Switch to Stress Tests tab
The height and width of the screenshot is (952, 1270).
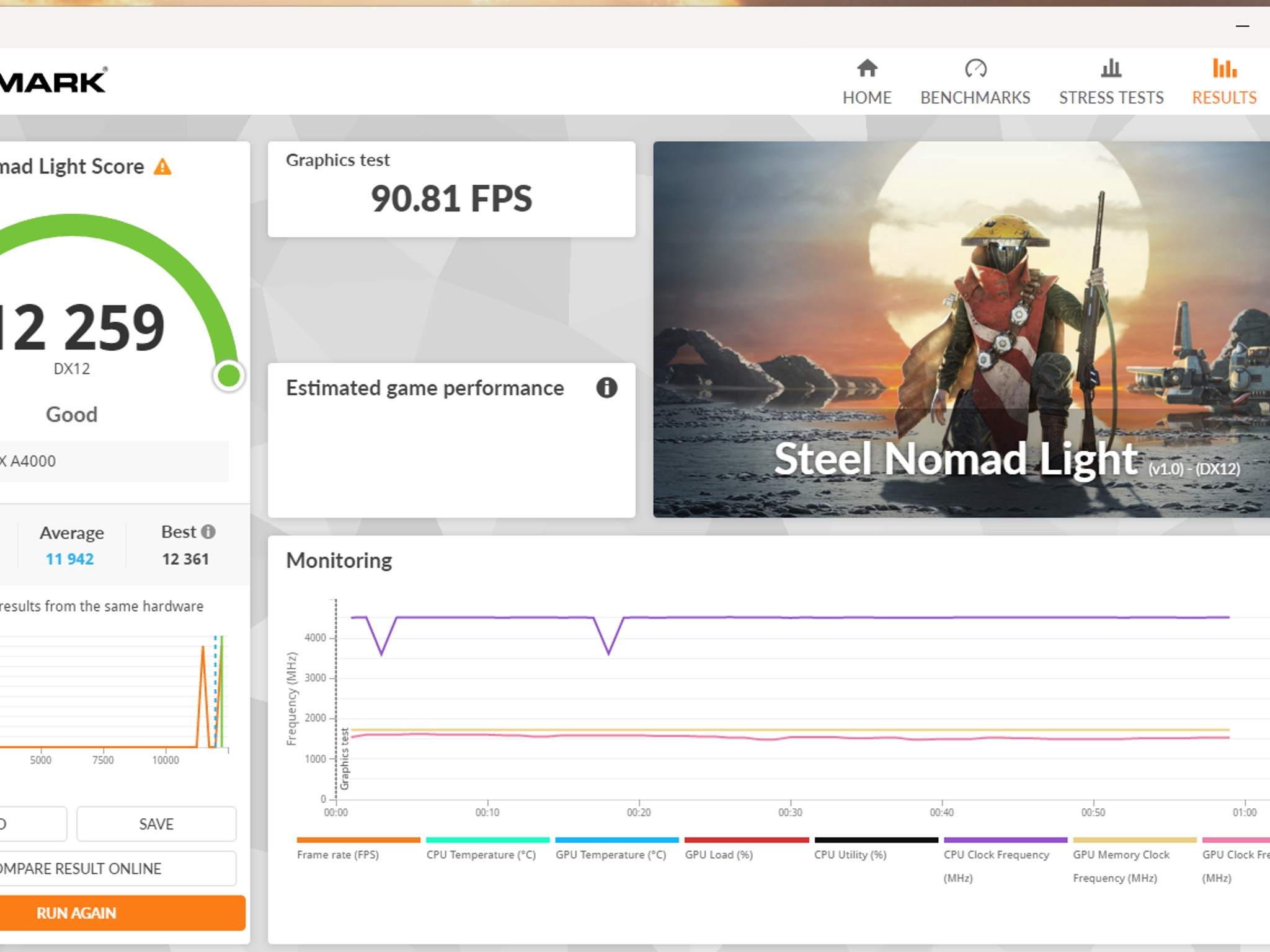(x=1111, y=82)
